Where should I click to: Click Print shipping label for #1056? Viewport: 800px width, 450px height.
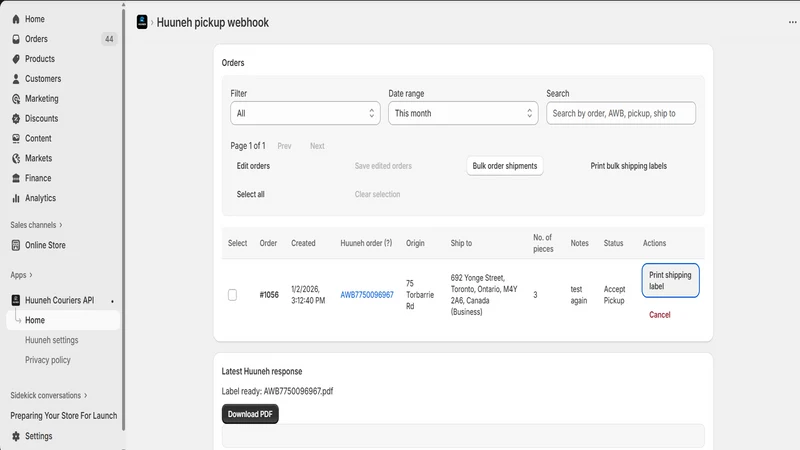pos(670,281)
